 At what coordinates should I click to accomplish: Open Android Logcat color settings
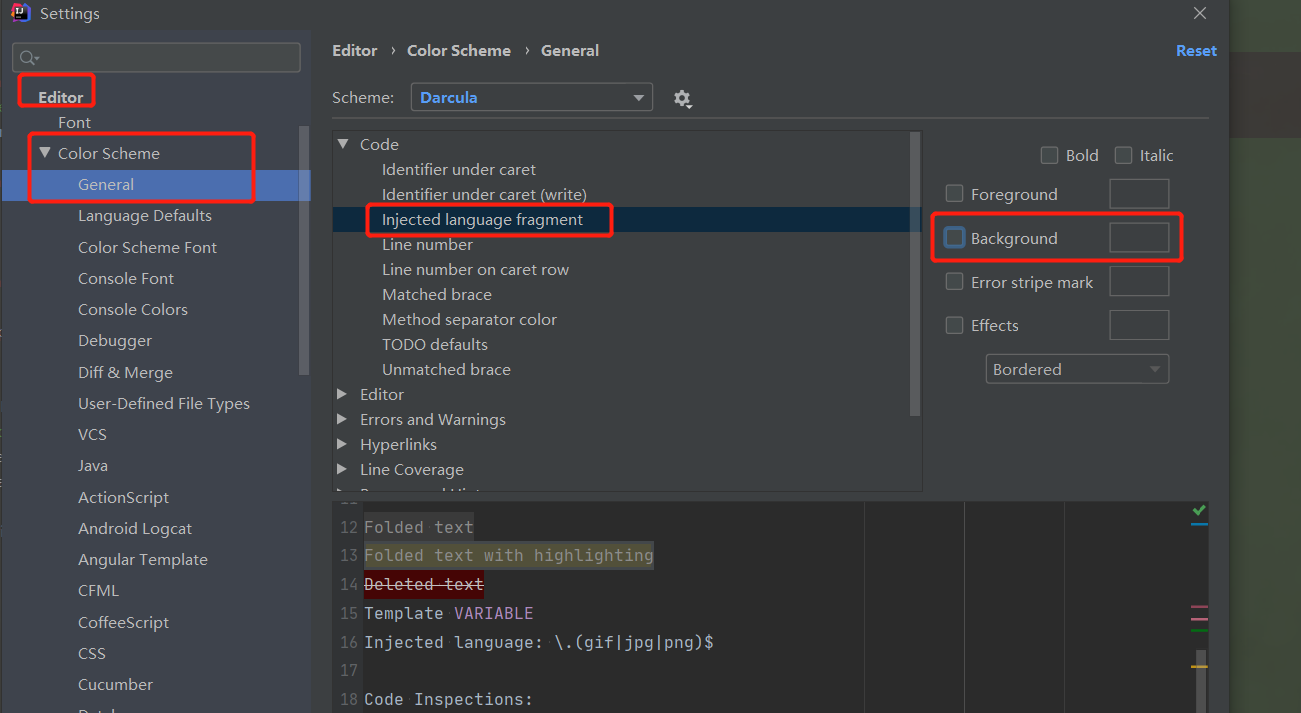(x=135, y=528)
